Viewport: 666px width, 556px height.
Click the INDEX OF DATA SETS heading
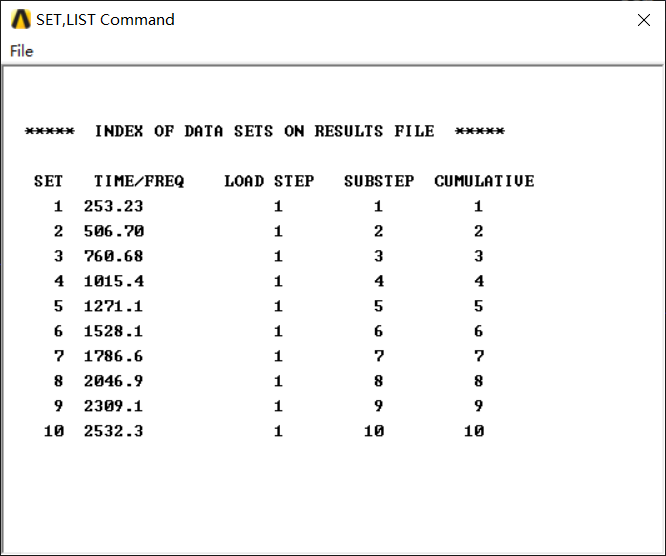(x=265, y=131)
